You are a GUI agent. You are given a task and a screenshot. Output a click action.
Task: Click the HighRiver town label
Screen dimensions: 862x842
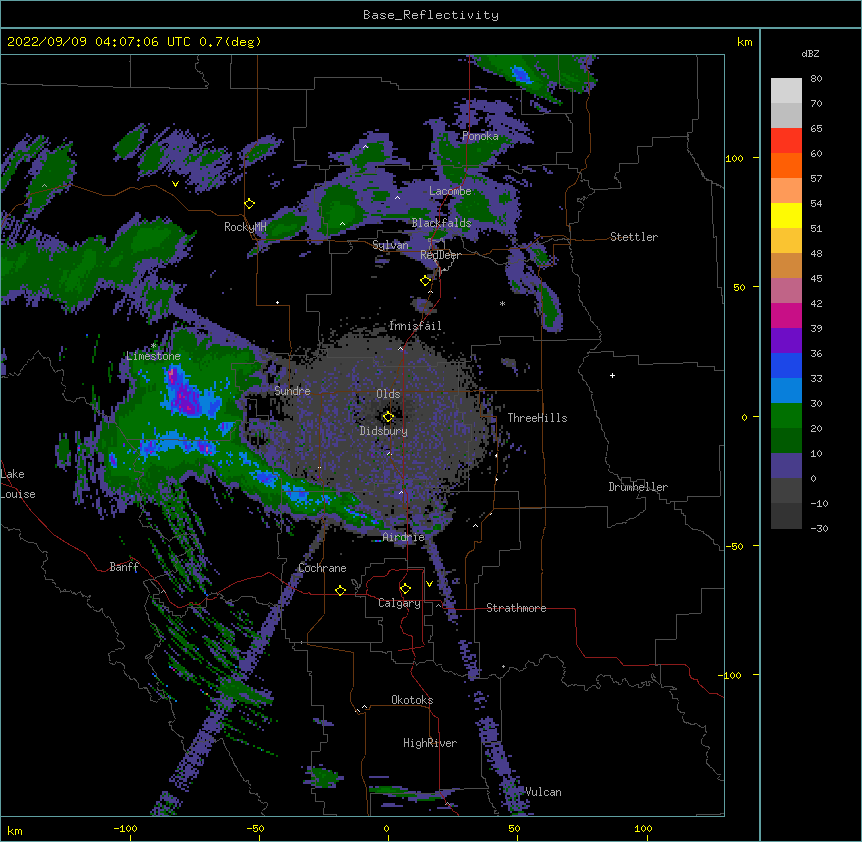point(430,743)
